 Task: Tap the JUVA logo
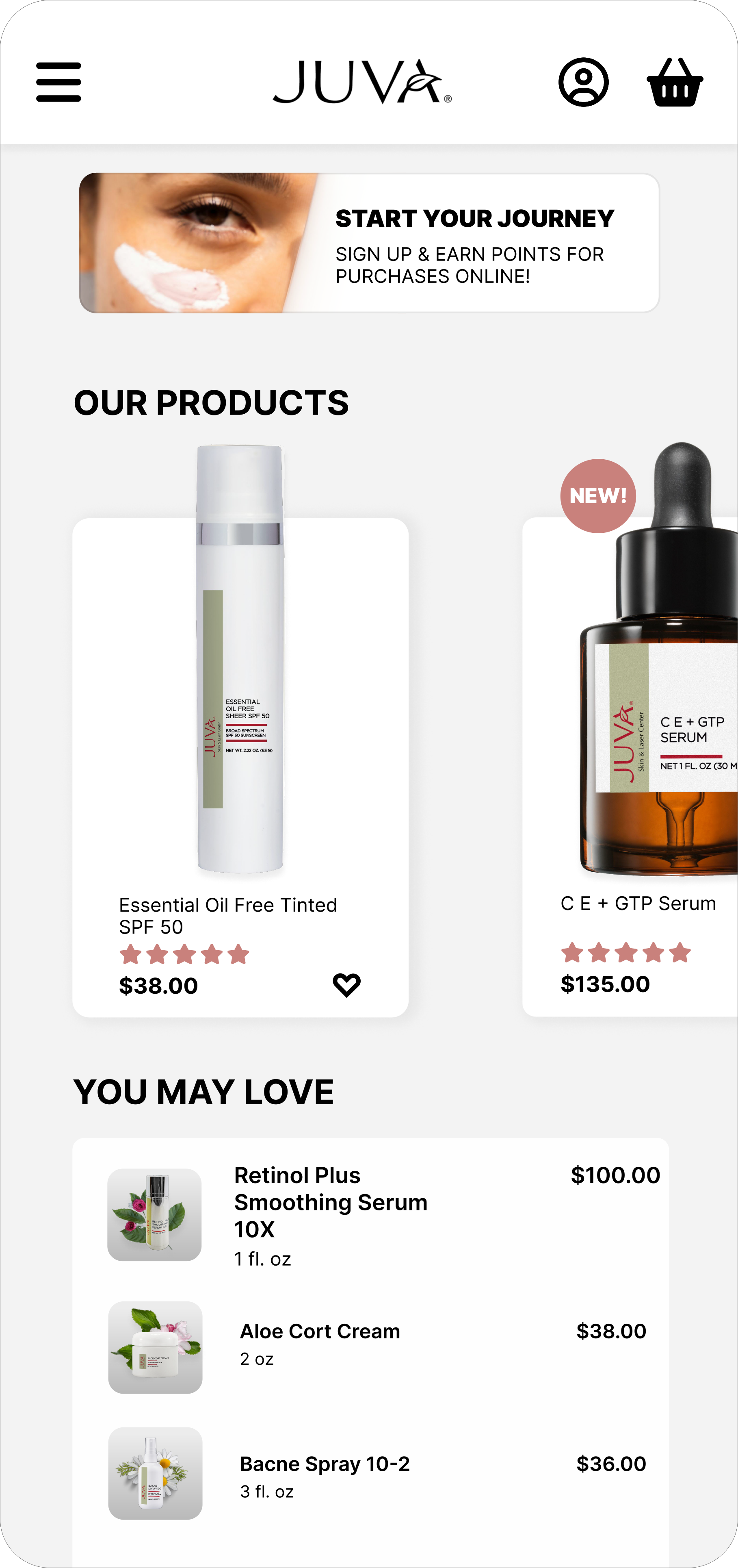[x=363, y=82]
